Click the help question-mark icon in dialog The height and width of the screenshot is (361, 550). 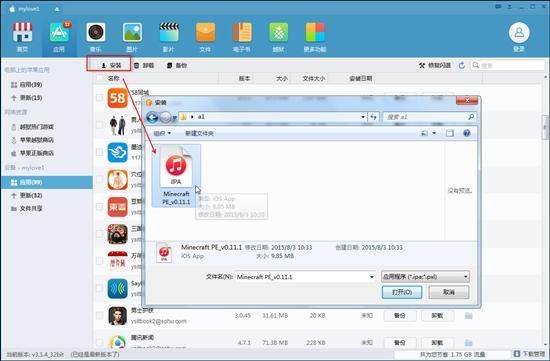tap(467, 133)
